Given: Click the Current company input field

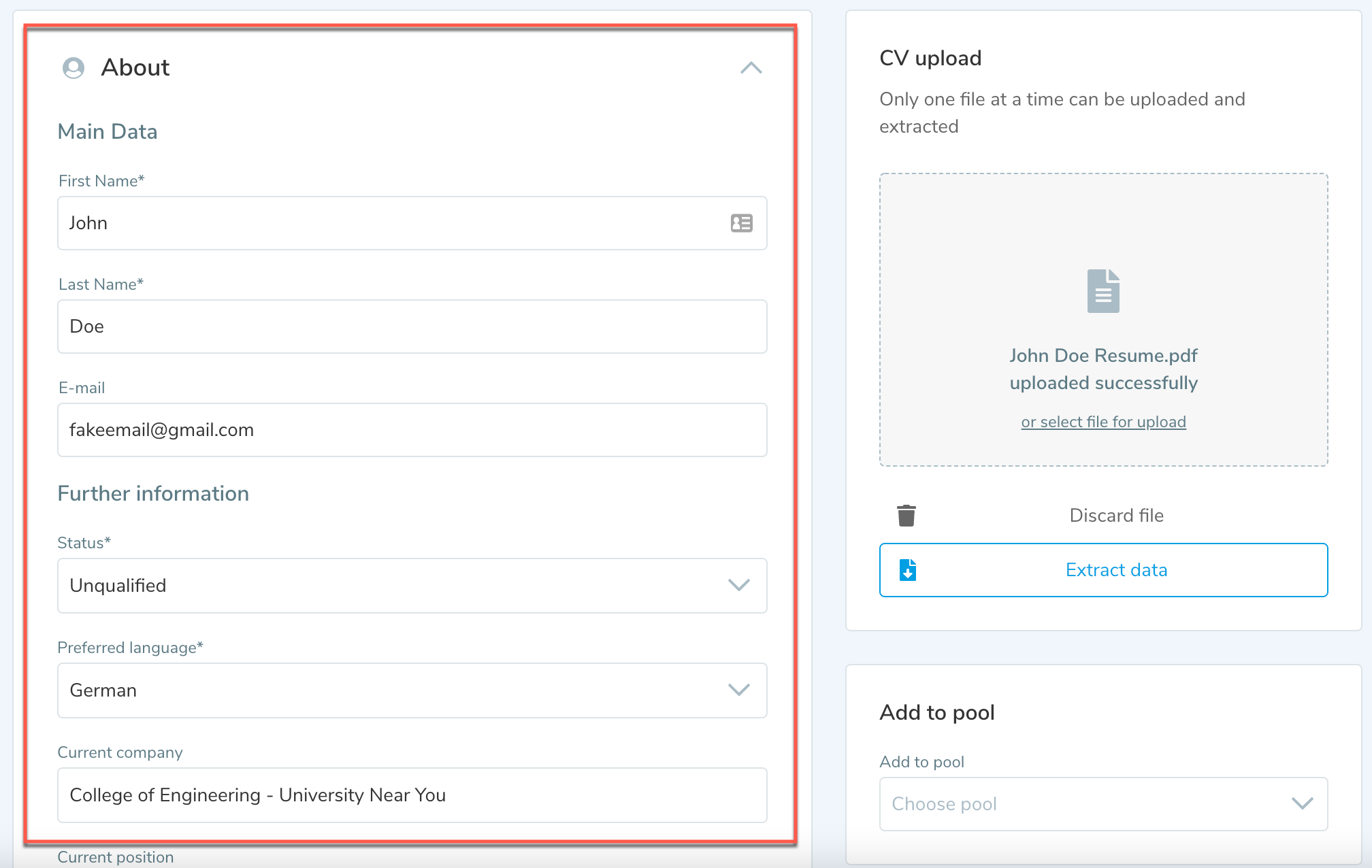Looking at the screenshot, I should pos(412,795).
